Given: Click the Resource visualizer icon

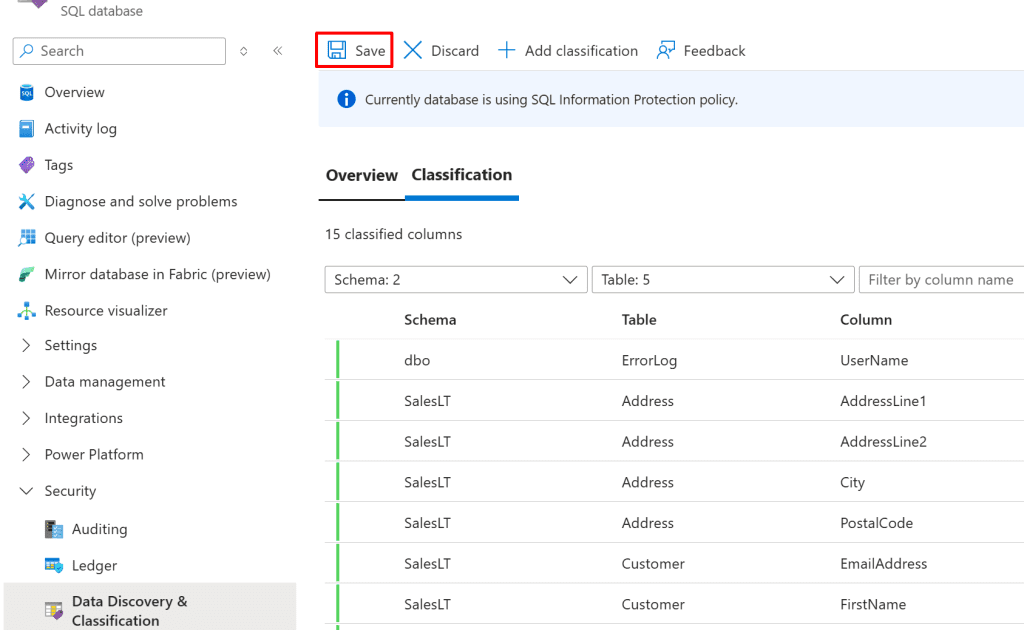Looking at the screenshot, I should [27, 311].
